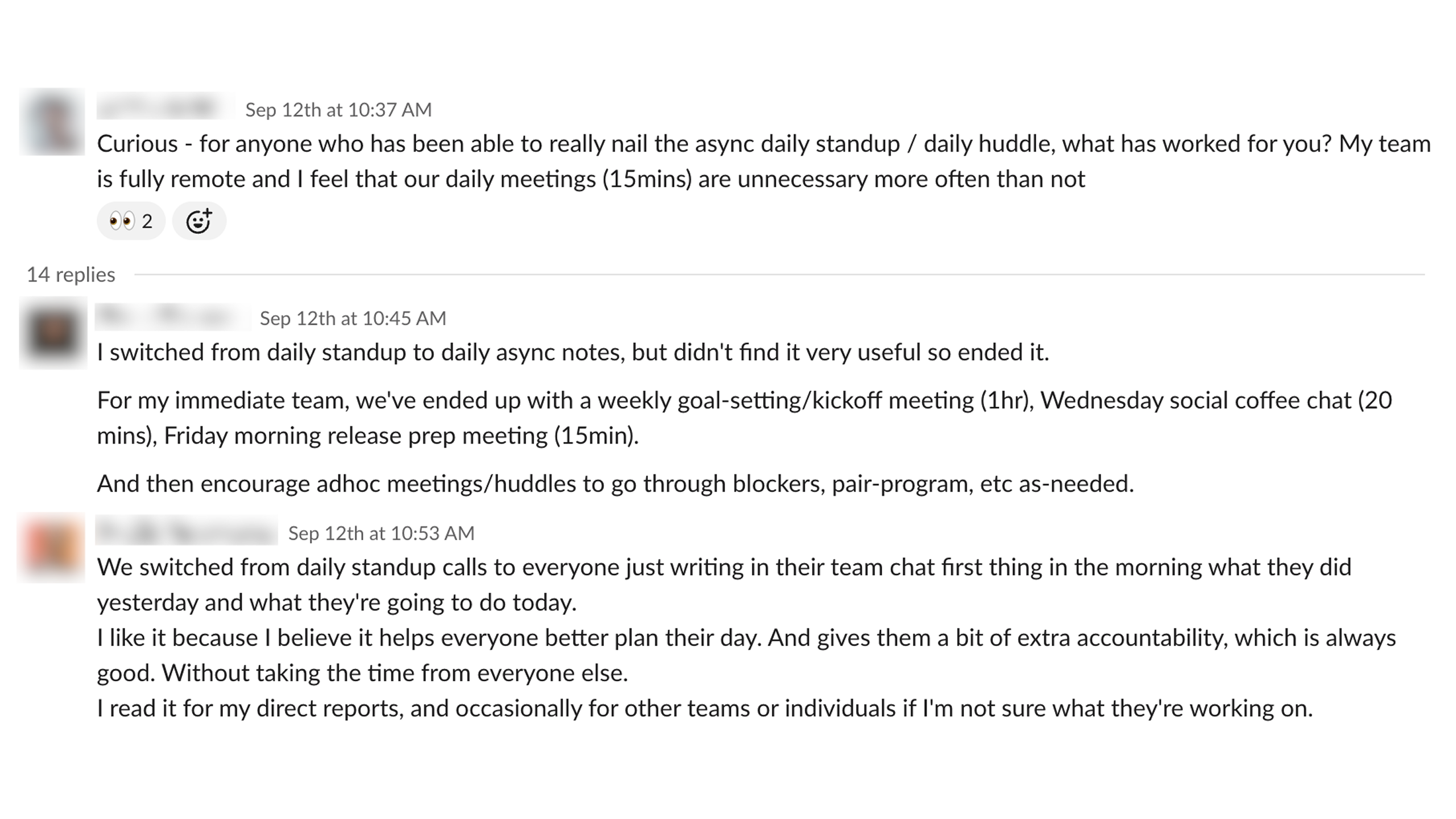The width and height of the screenshot is (1456, 819).
Task: Click the 14 replies label
Action: tap(71, 275)
